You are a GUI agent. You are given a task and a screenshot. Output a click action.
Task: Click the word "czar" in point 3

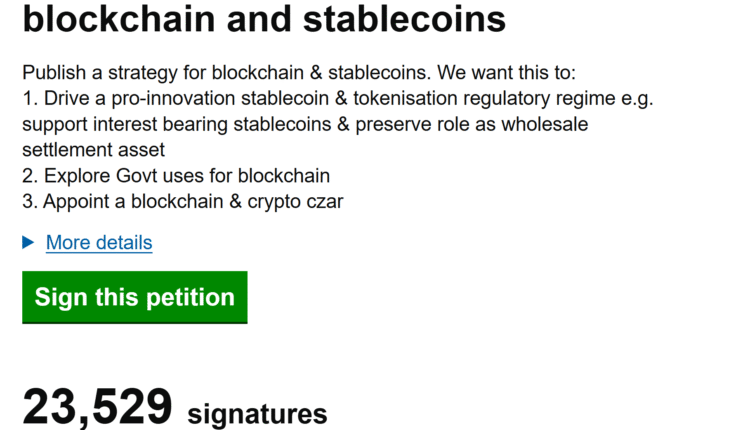click(324, 201)
